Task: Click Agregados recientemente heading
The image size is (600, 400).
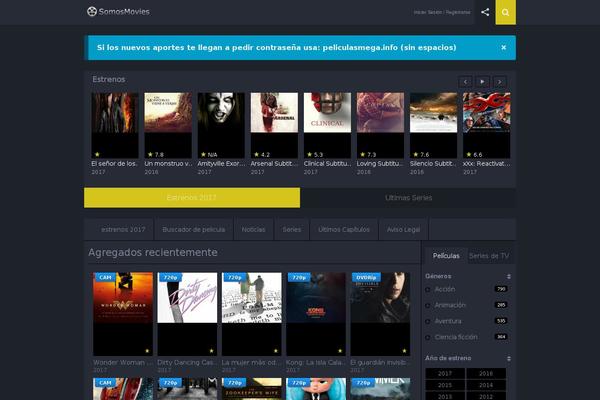Action: click(153, 252)
